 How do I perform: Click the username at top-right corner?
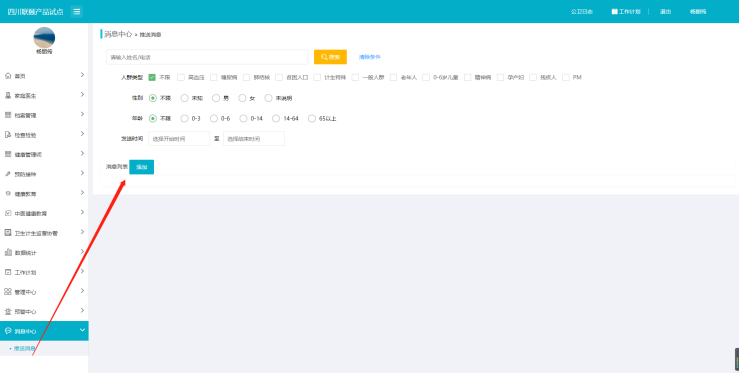coord(698,12)
